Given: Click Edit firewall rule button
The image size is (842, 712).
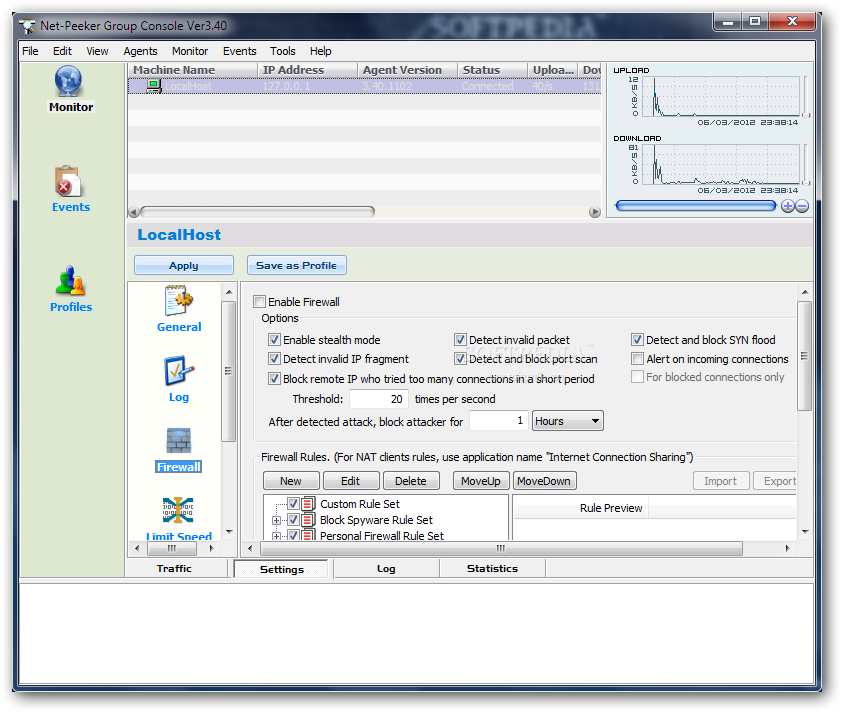Looking at the screenshot, I should click(x=351, y=481).
